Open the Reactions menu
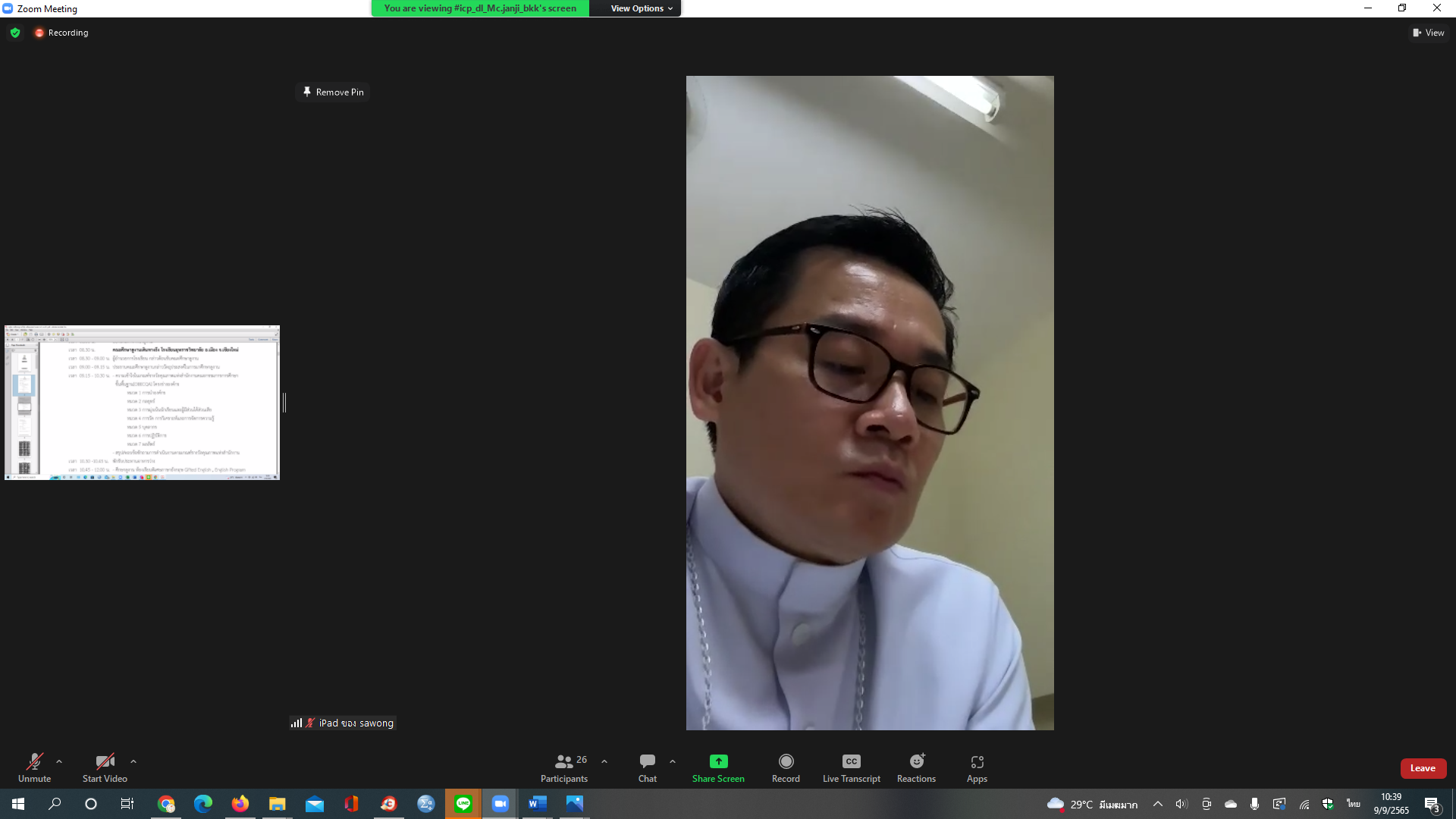The height and width of the screenshot is (819, 1456). pos(916,767)
